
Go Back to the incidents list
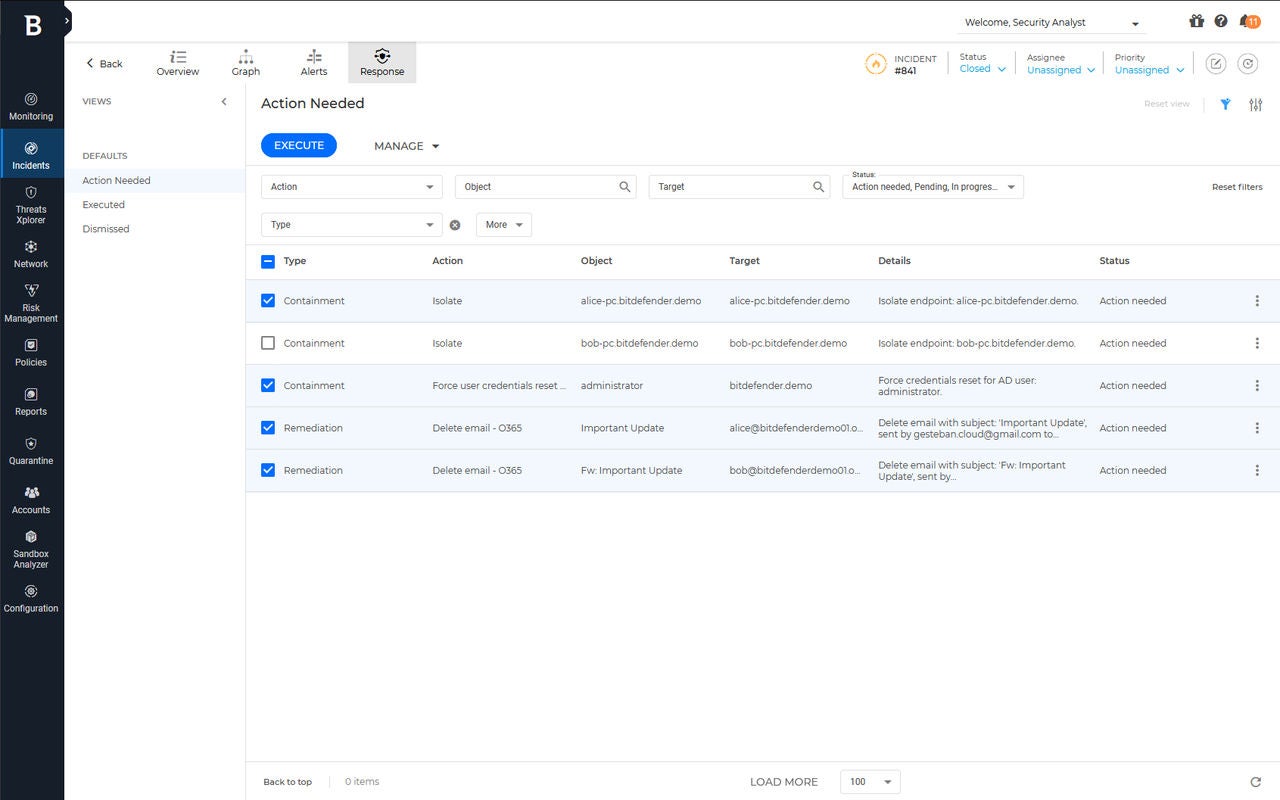click(x=104, y=63)
